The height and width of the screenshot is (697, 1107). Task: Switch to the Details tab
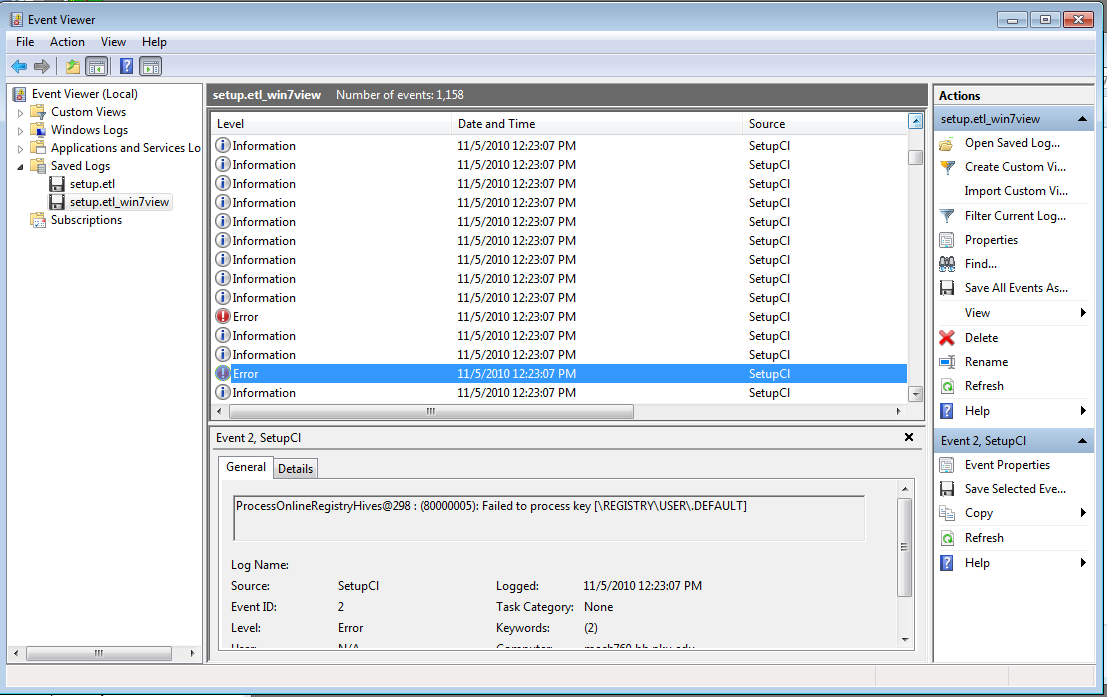tap(295, 468)
